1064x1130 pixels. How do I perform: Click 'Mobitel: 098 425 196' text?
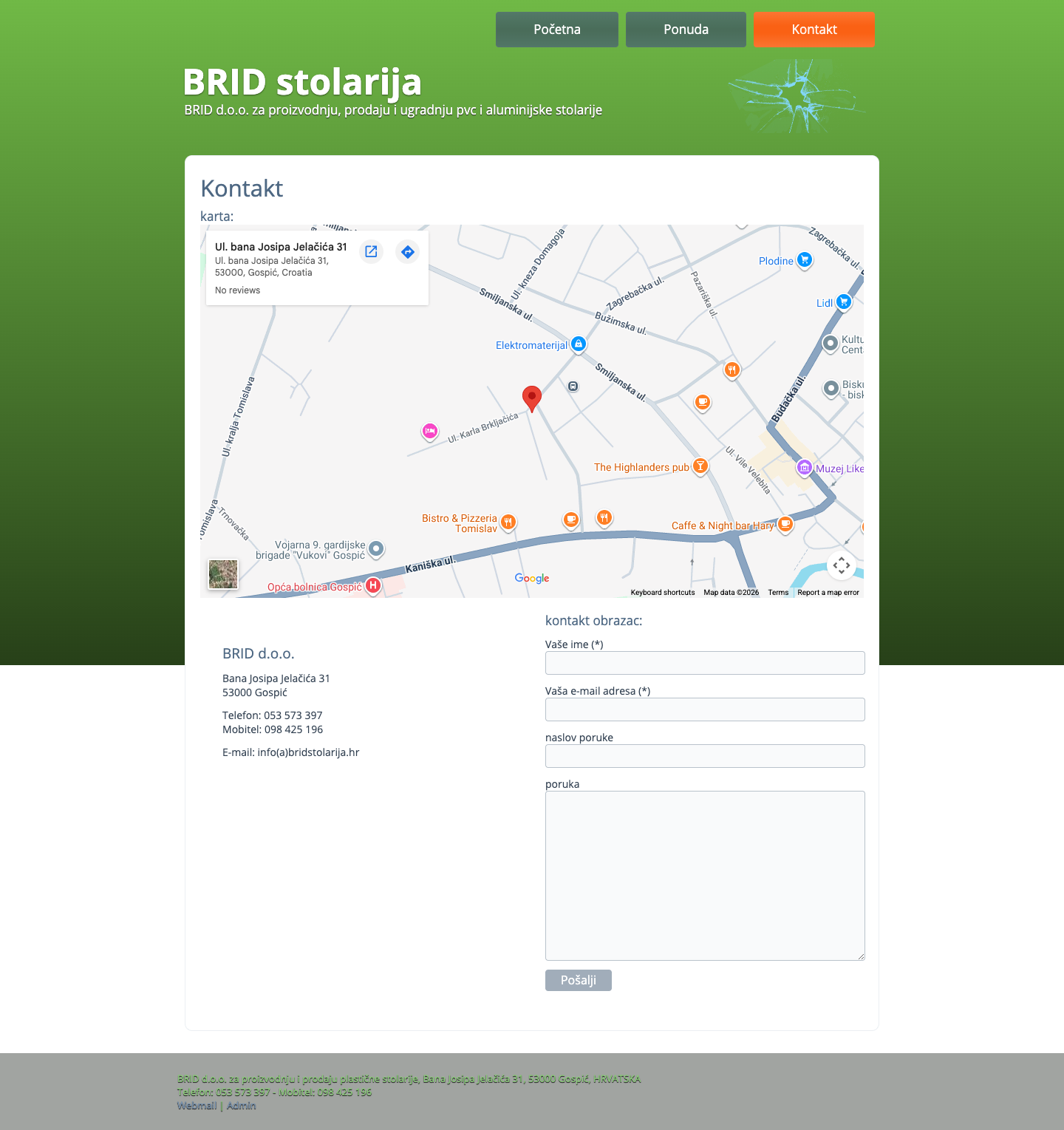tap(273, 729)
